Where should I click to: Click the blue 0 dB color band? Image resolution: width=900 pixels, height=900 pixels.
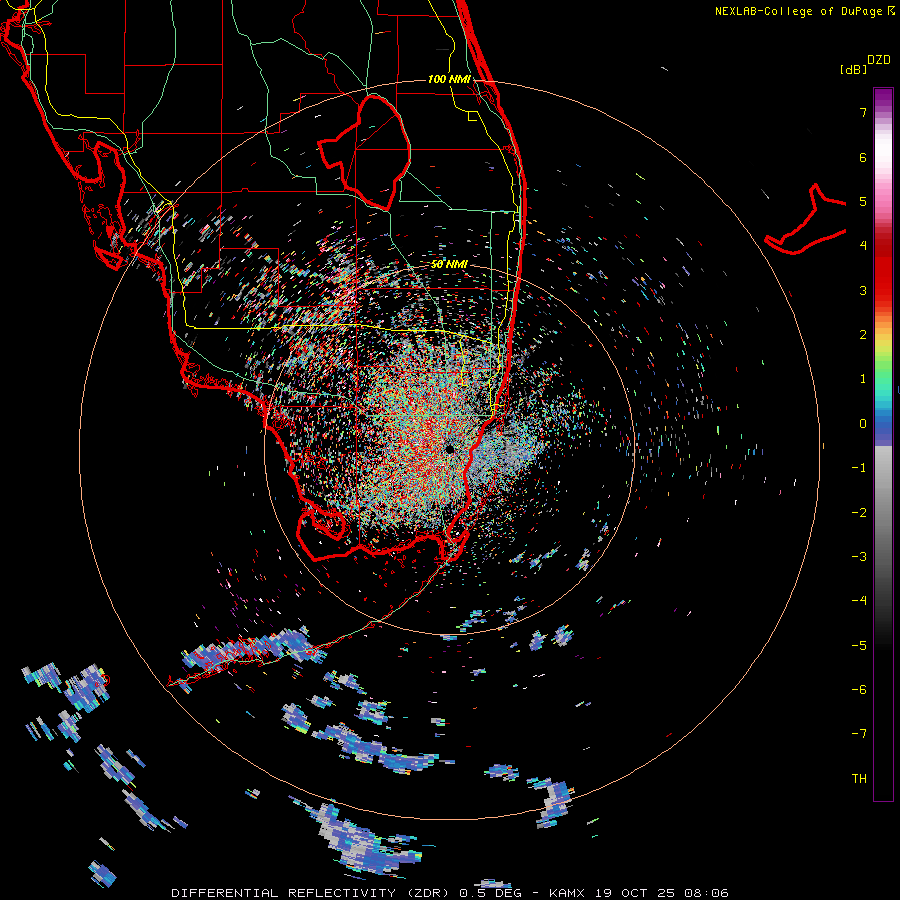tap(883, 426)
